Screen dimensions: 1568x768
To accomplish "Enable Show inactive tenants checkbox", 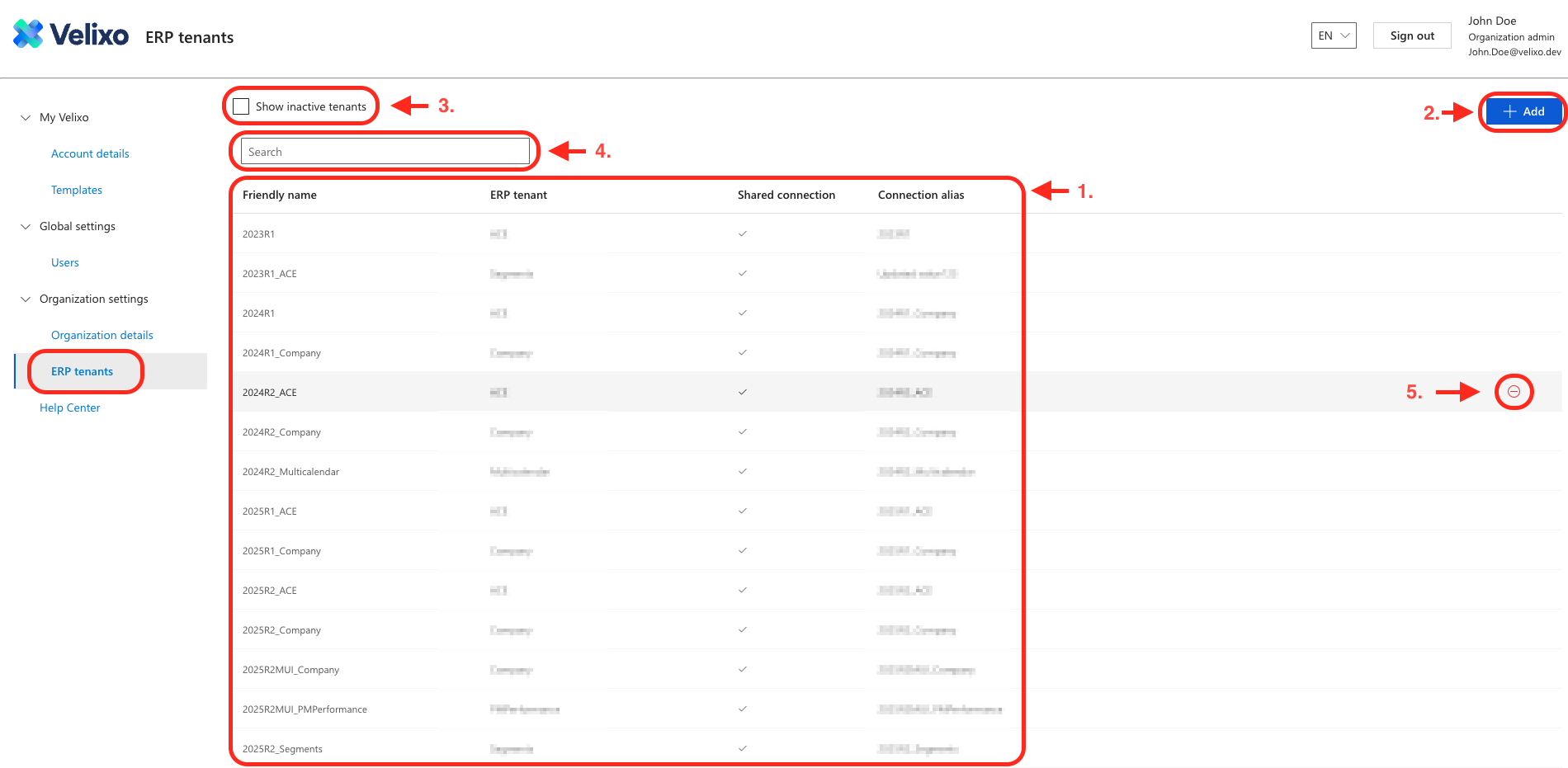I will (x=241, y=106).
